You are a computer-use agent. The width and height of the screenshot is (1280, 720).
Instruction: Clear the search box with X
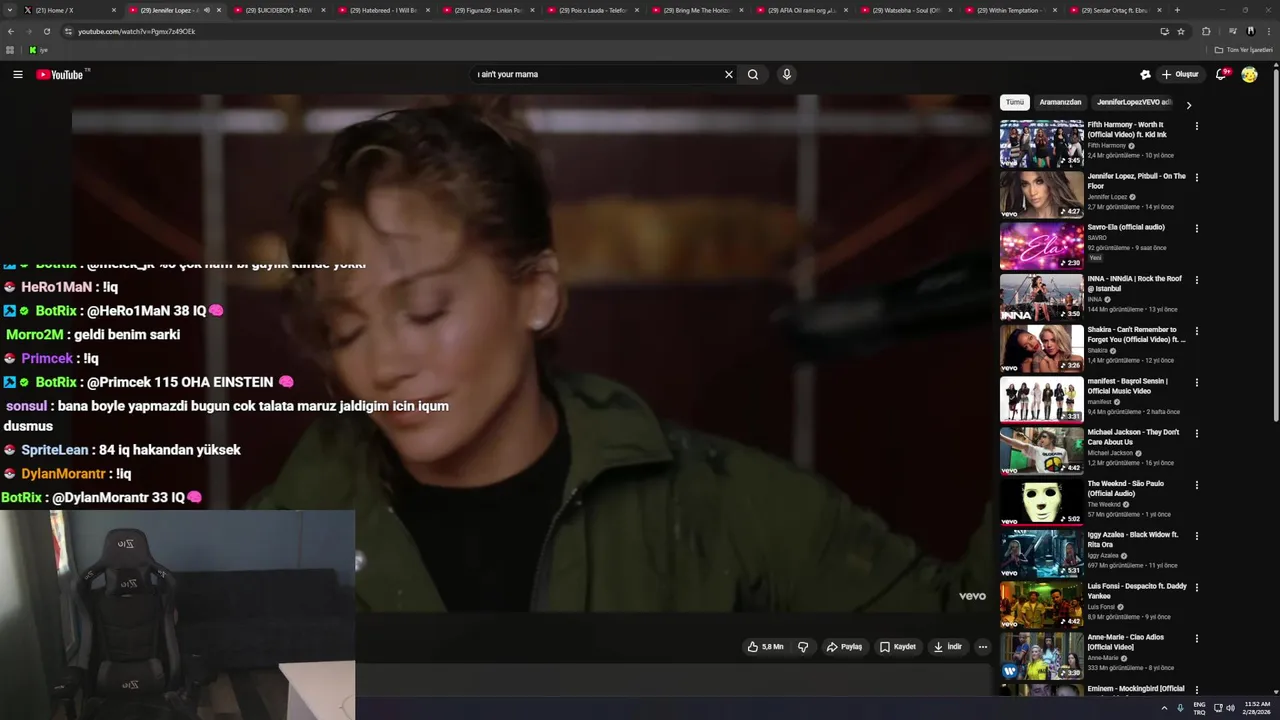[729, 74]
